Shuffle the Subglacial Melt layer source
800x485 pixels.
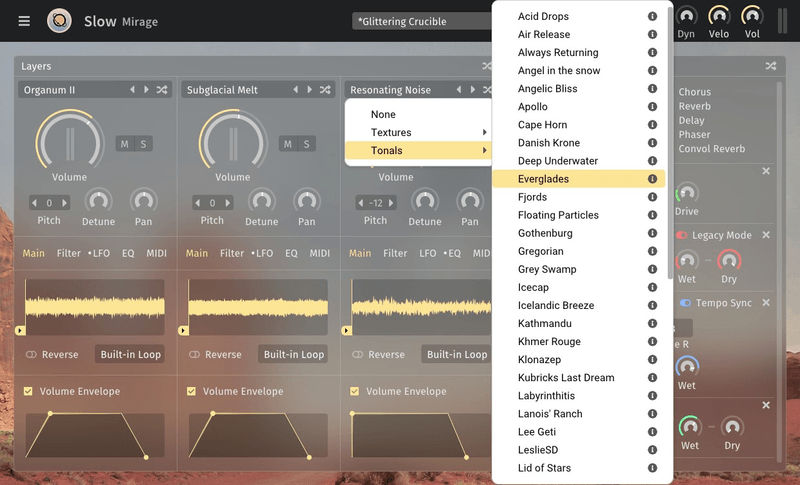tap(325, 90)
